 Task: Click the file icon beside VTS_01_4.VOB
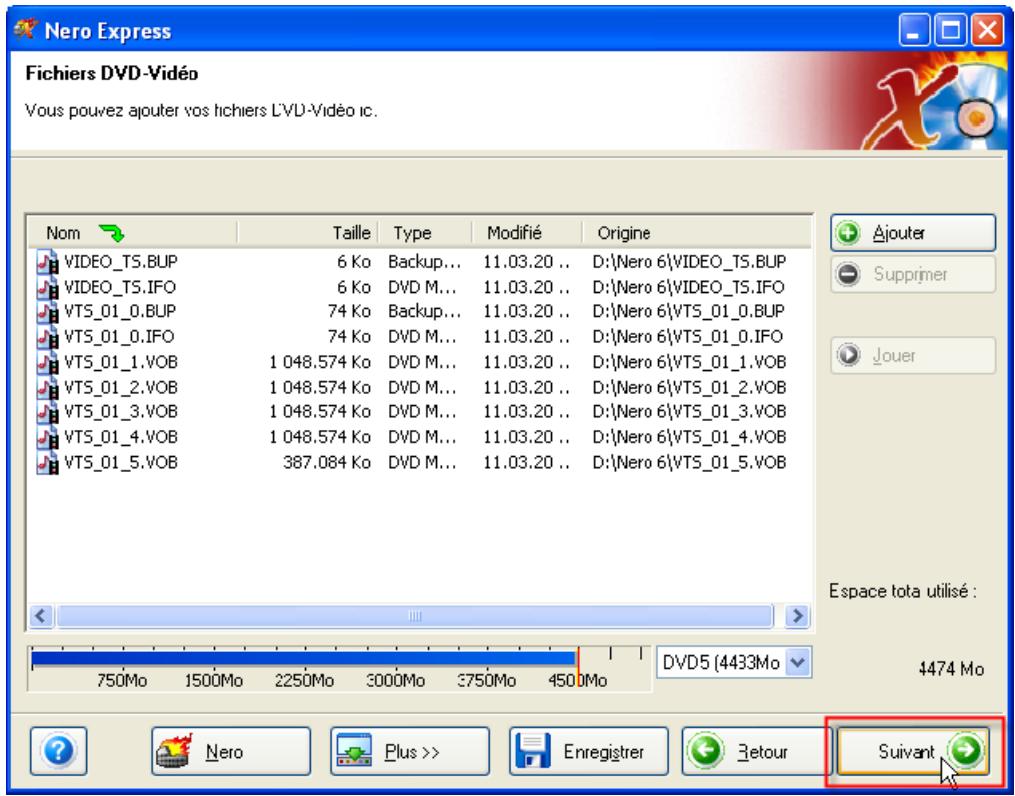coord(47,437)
